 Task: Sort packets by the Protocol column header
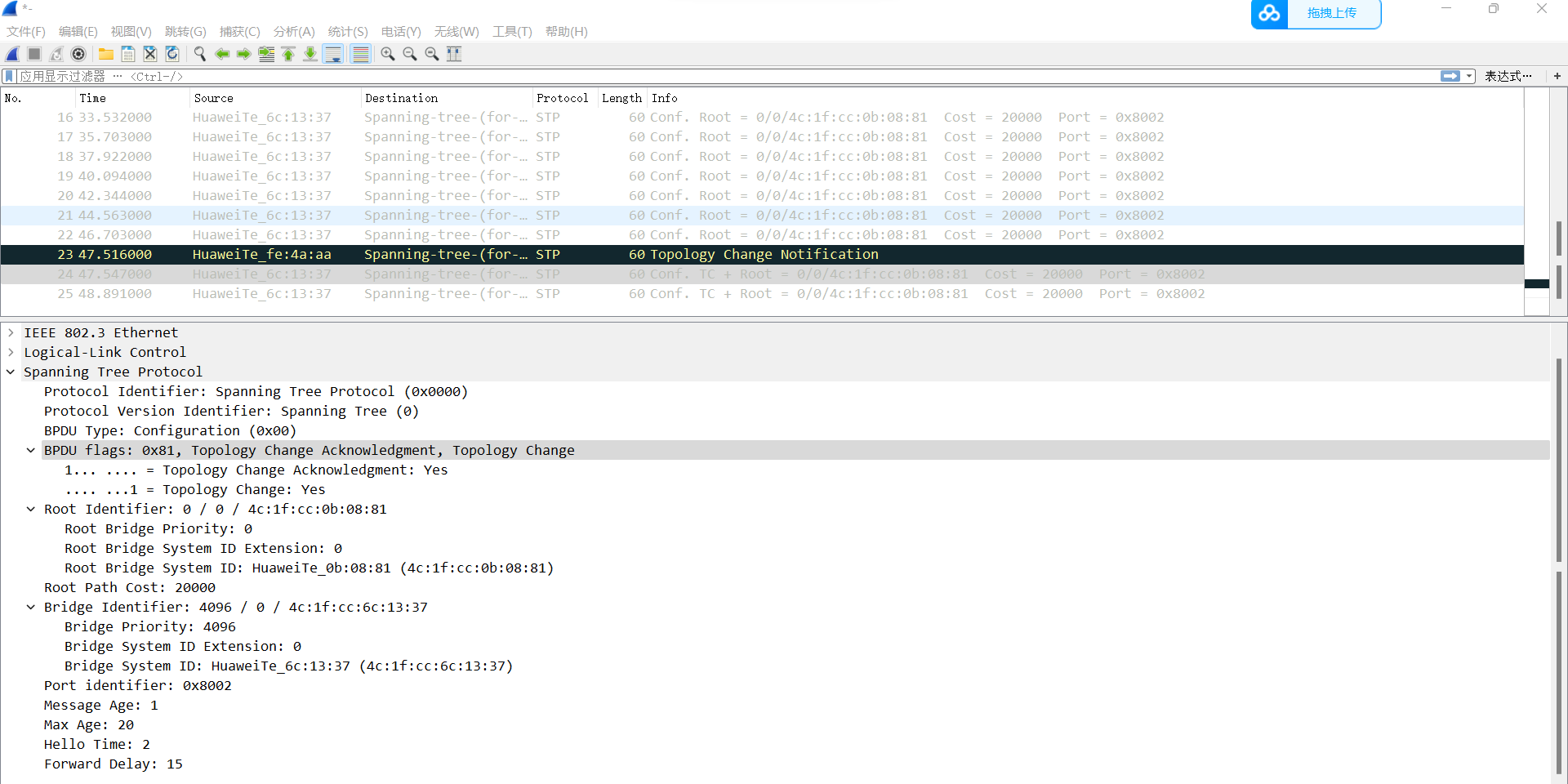click(564, 98)
